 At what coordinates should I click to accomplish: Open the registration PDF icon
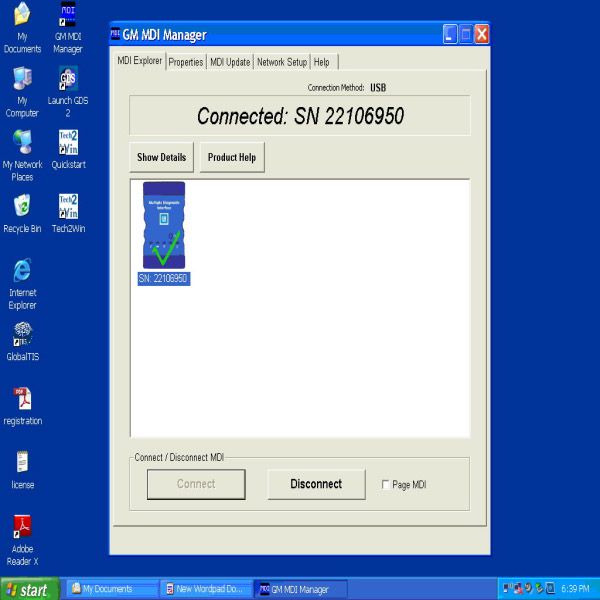click(22, 398)
